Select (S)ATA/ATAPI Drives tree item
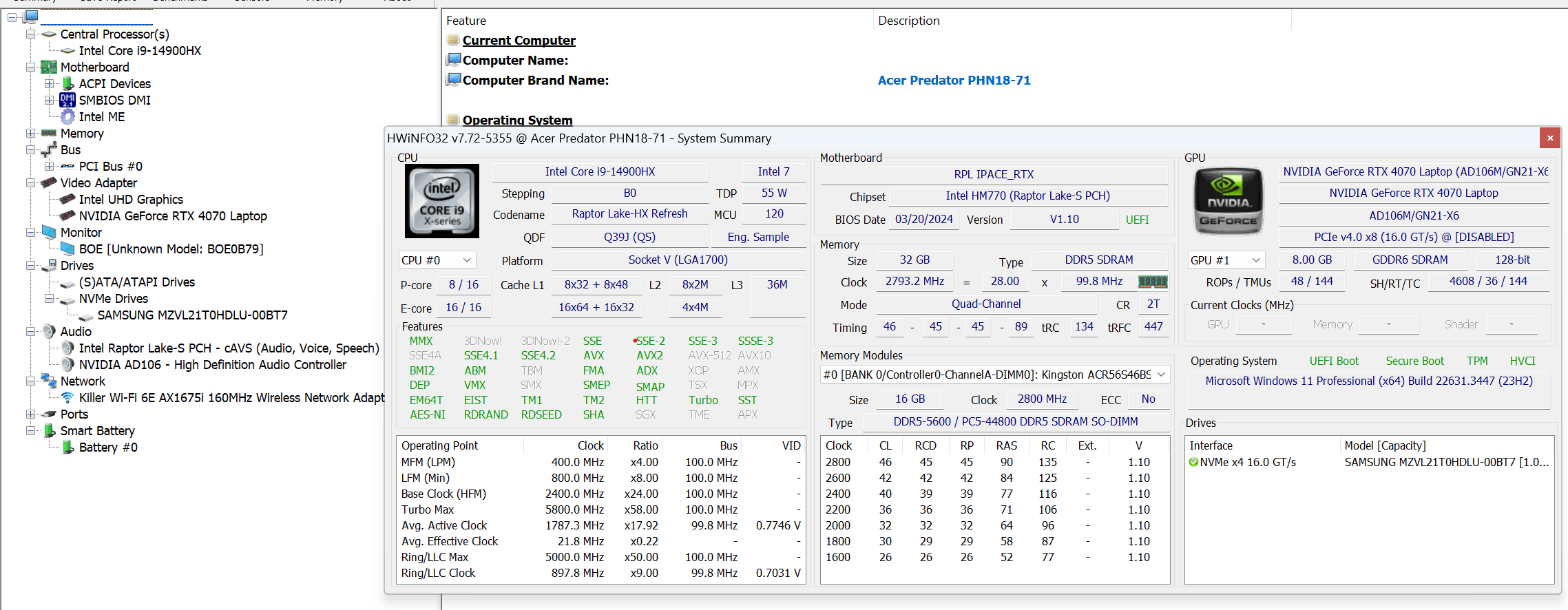Screen dimensions: 1568x610 137,282
